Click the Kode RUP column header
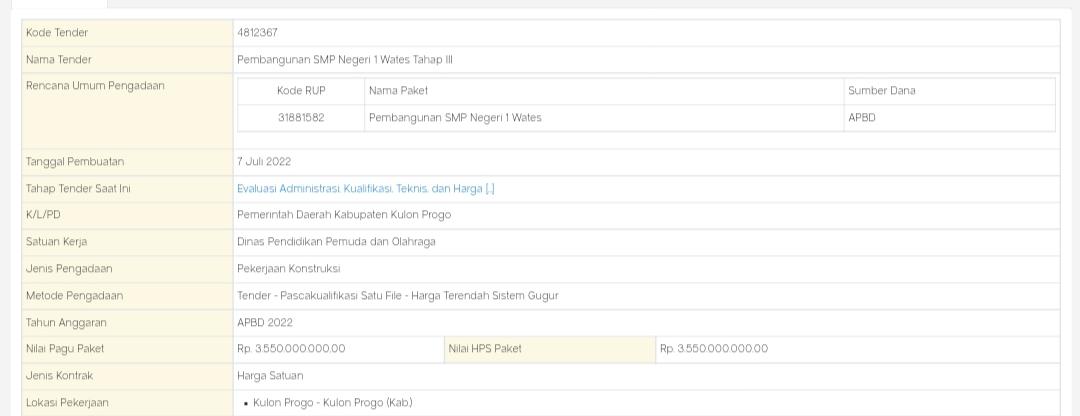The width and height of the screenshot is (1080, 416). 301,91
